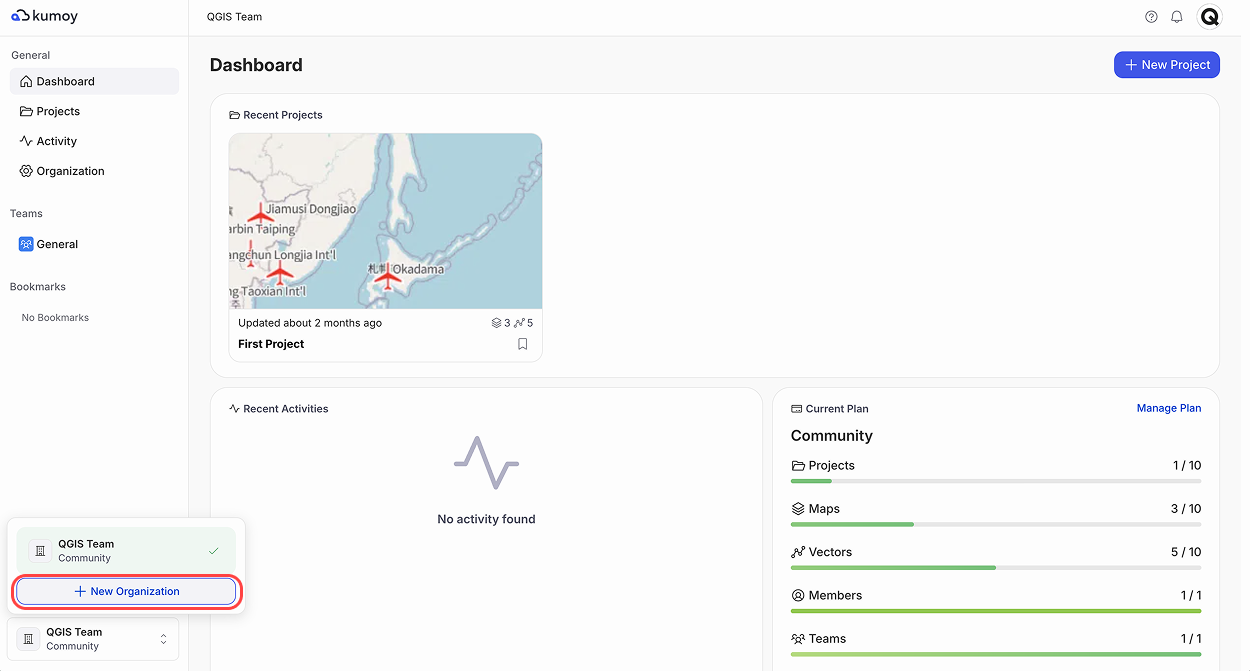Screen dimensions: 1250x671
Task: Click the Vectors icon in plan usage
Action: tap(798, 552)
